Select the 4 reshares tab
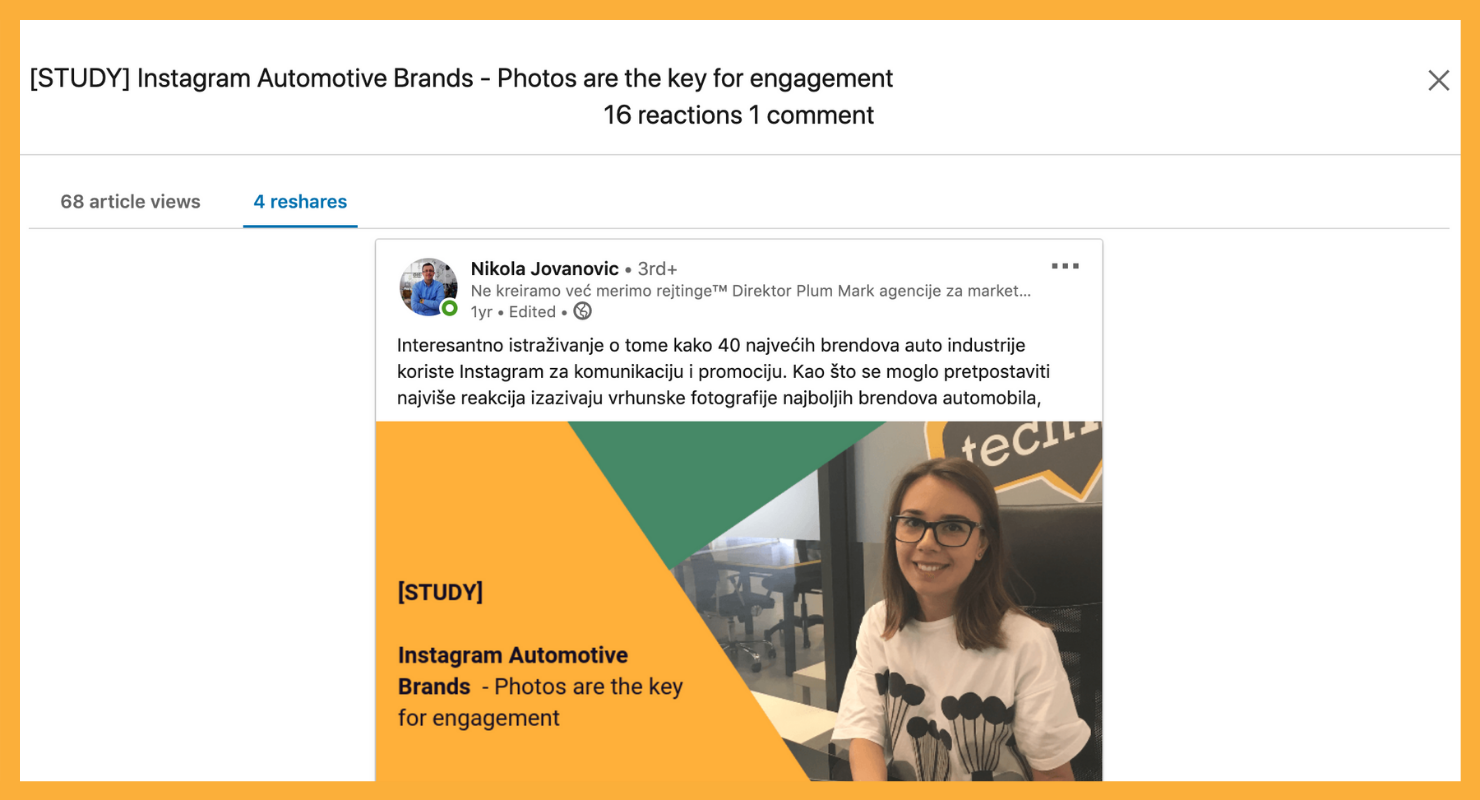 [x=300, y=202]
